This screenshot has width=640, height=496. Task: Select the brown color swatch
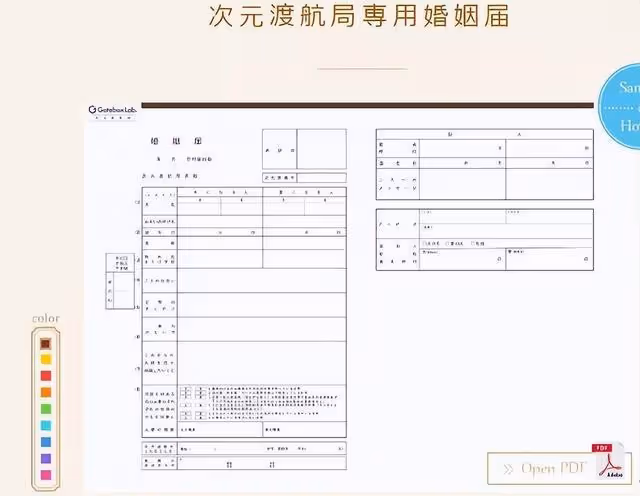[46, 344]
